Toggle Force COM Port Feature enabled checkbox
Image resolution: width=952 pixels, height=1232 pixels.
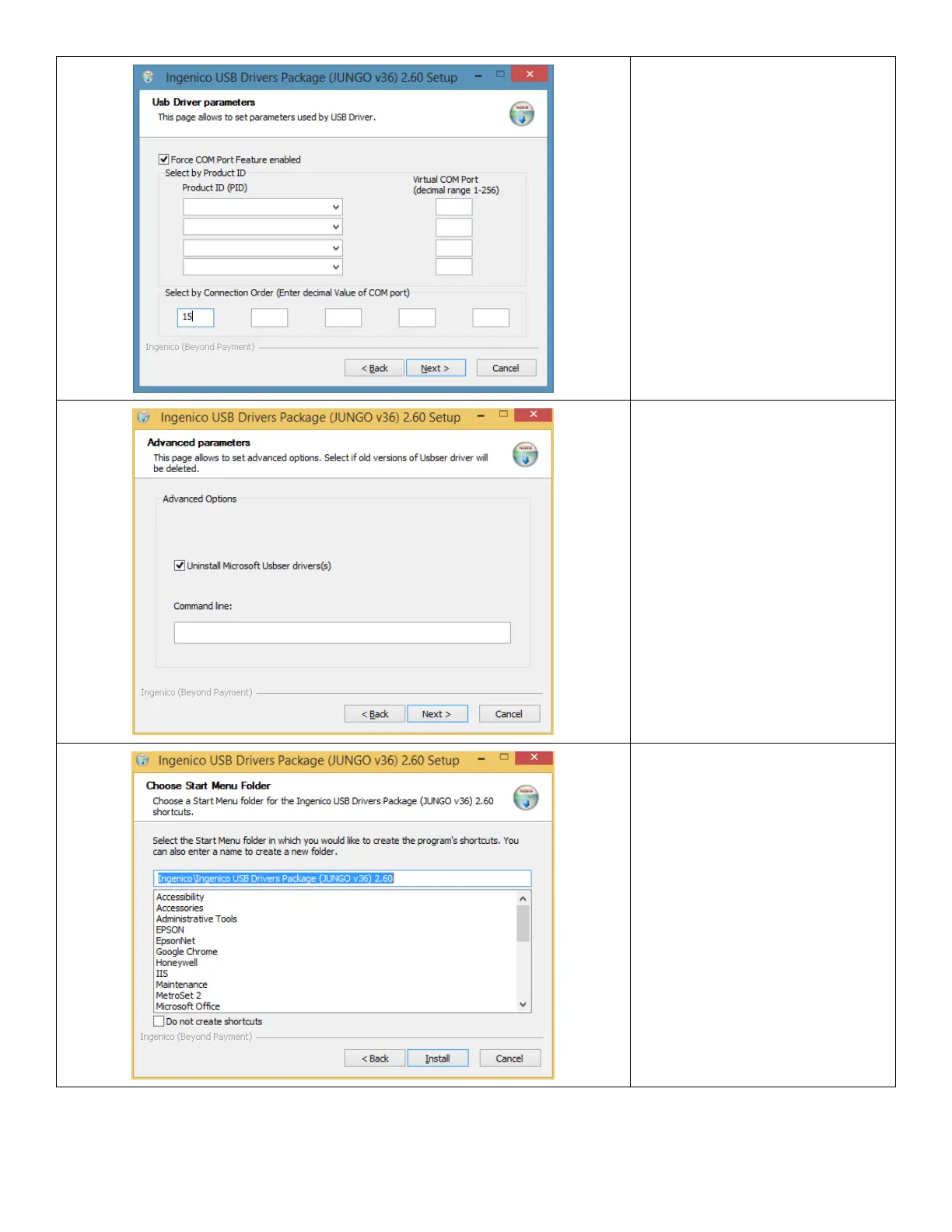pos(163,159)
